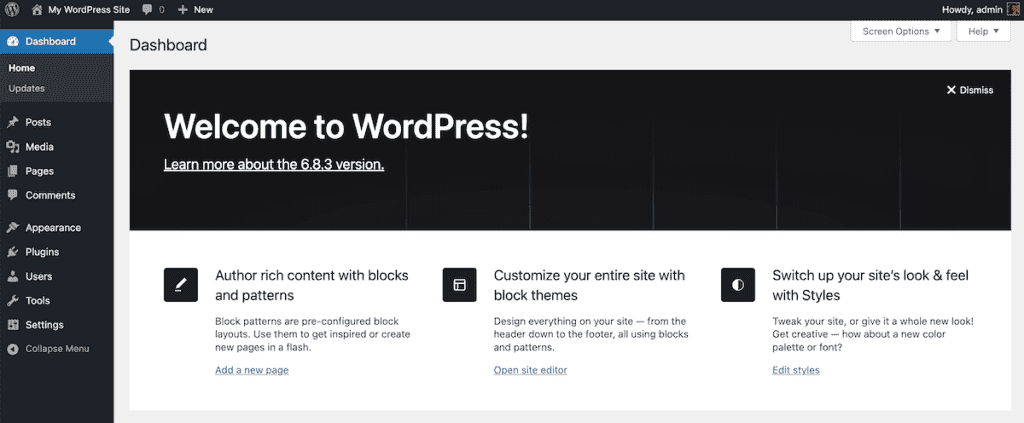
Task: Select the Home submenu item
Action: coord(22,68)
